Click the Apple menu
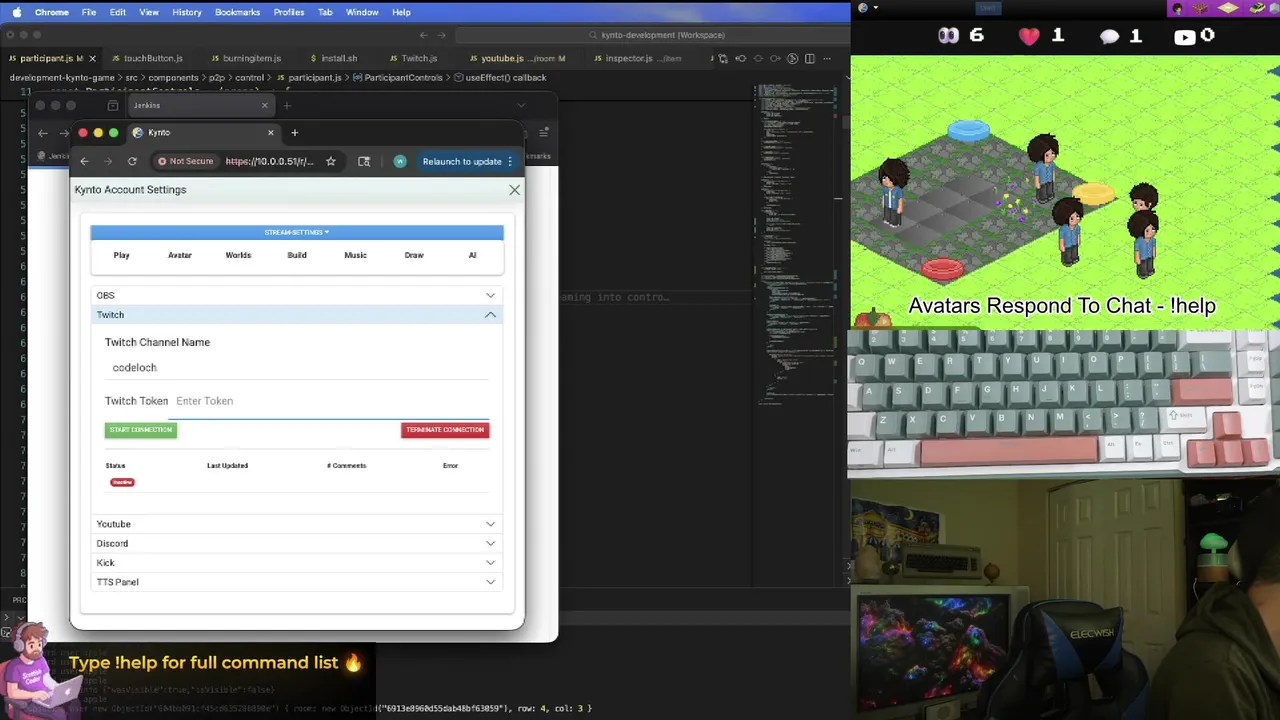1280x720 pixels. pos(16,12)
